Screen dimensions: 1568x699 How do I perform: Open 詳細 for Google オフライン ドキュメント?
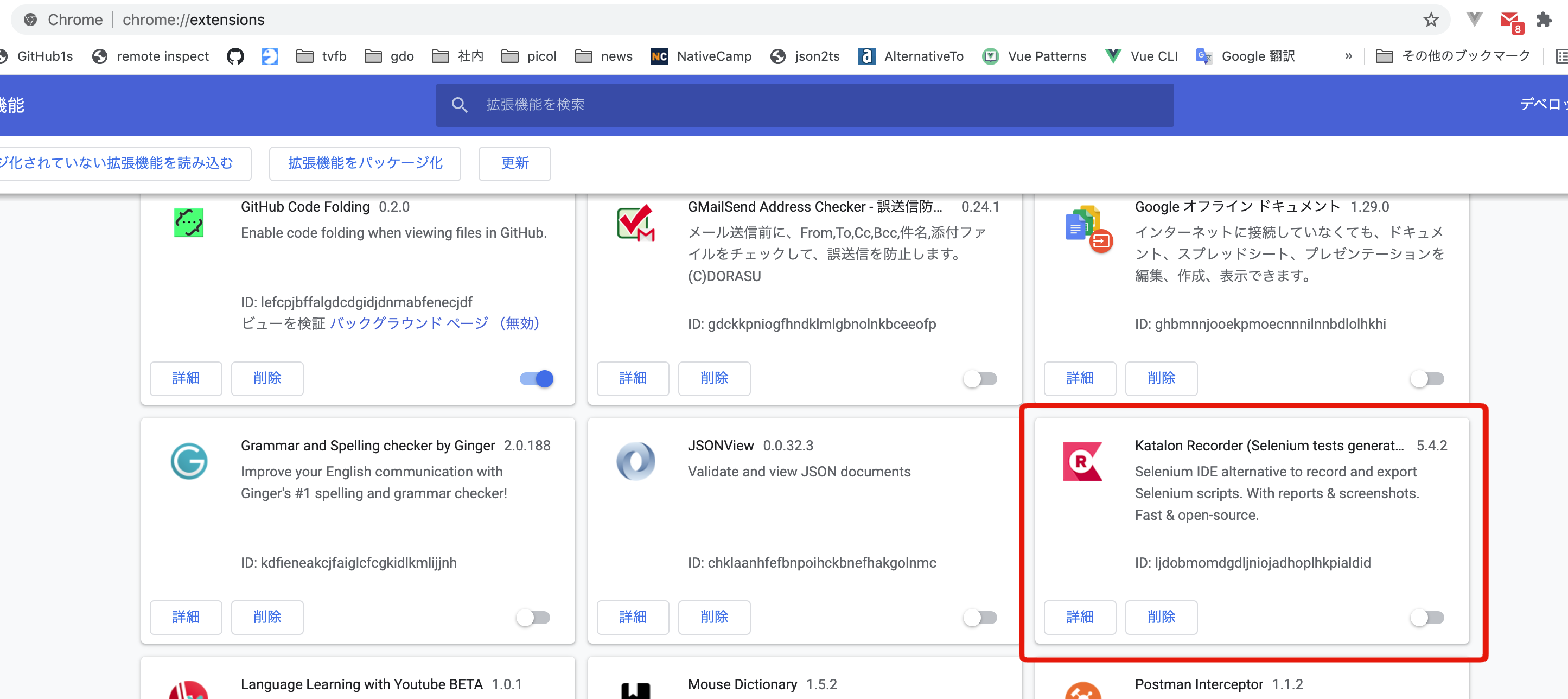click(1080, 378)
